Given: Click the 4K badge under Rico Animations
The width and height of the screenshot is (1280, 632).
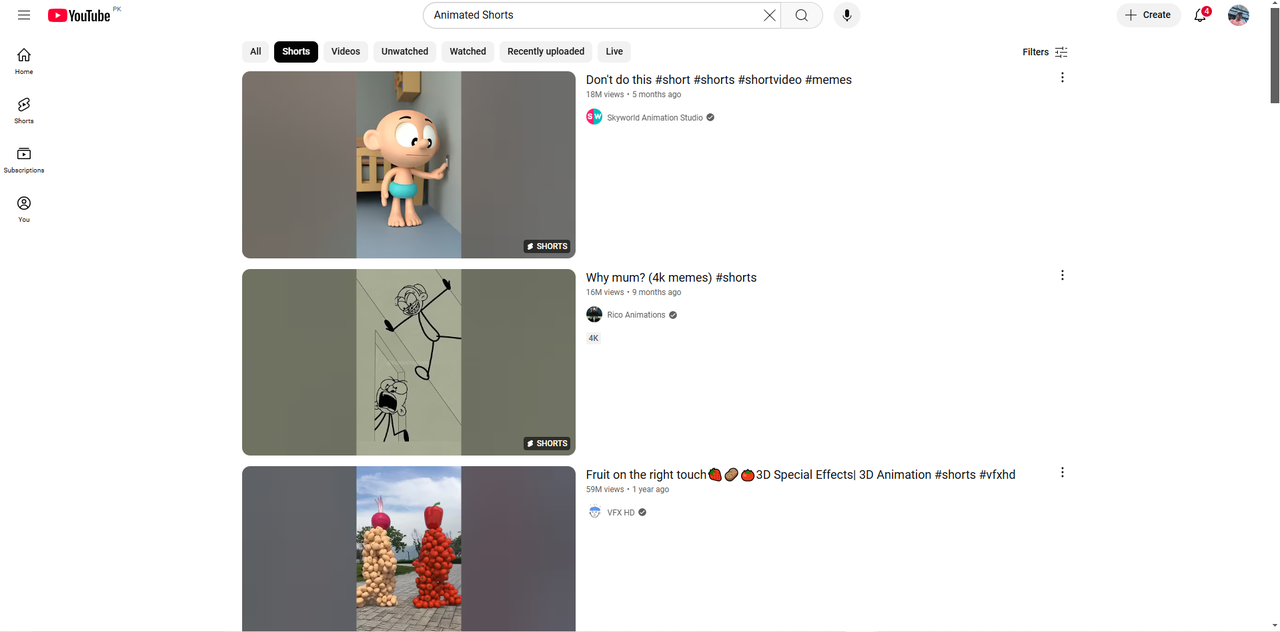Looking at the screenshot, I should pyautogui.click(x=593, y=338).
